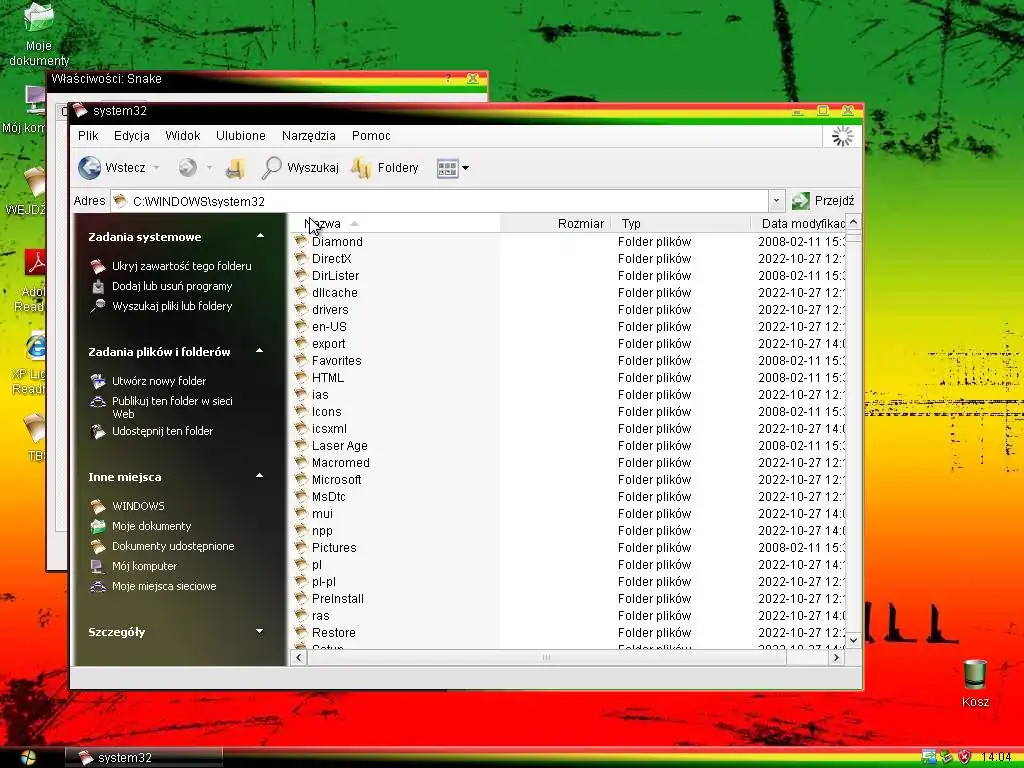1024x768 pixels.
Task: Click folder icon next to Macromed
Action: tap(300, 462)
